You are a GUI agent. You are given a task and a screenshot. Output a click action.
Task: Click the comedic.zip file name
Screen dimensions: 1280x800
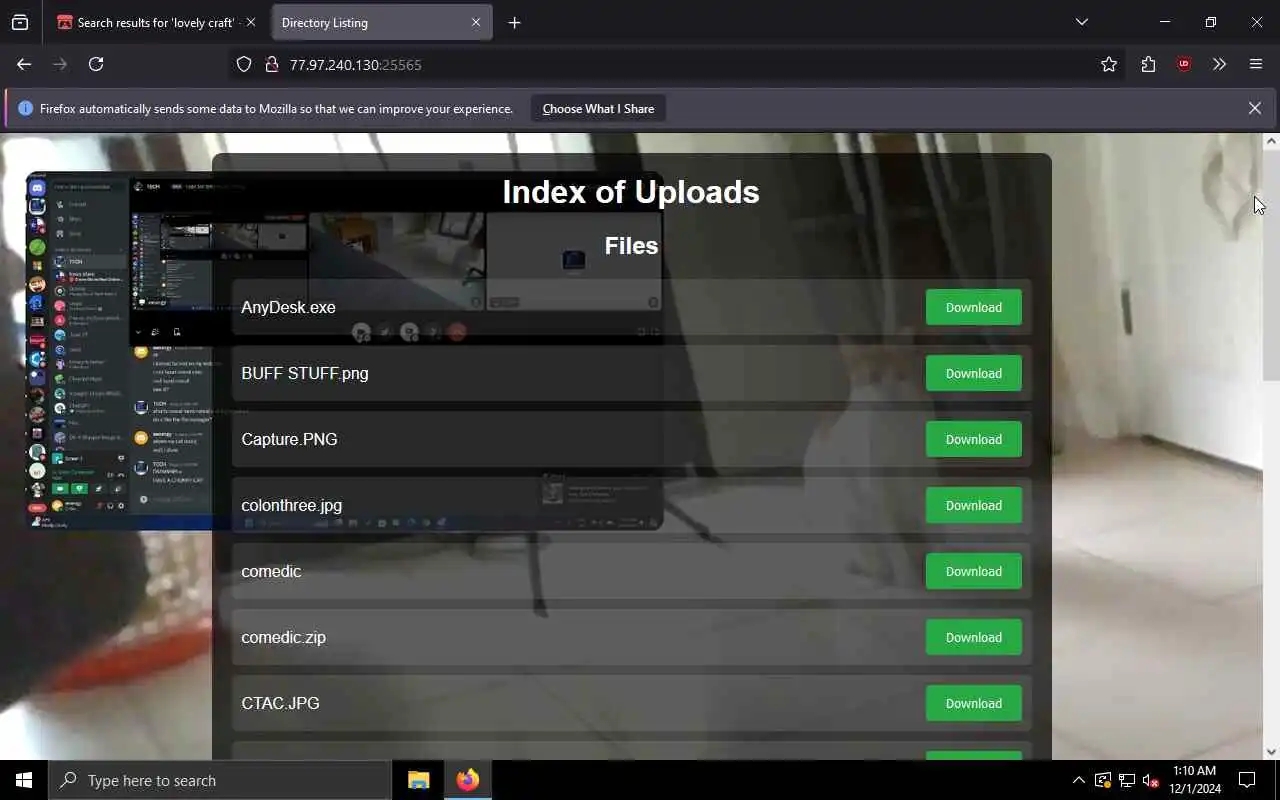tap(283, 637)
